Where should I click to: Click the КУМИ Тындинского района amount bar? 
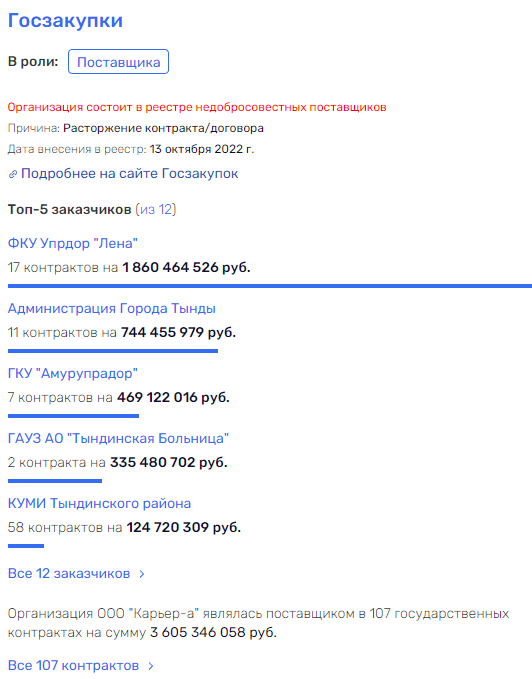click(26, 546)
